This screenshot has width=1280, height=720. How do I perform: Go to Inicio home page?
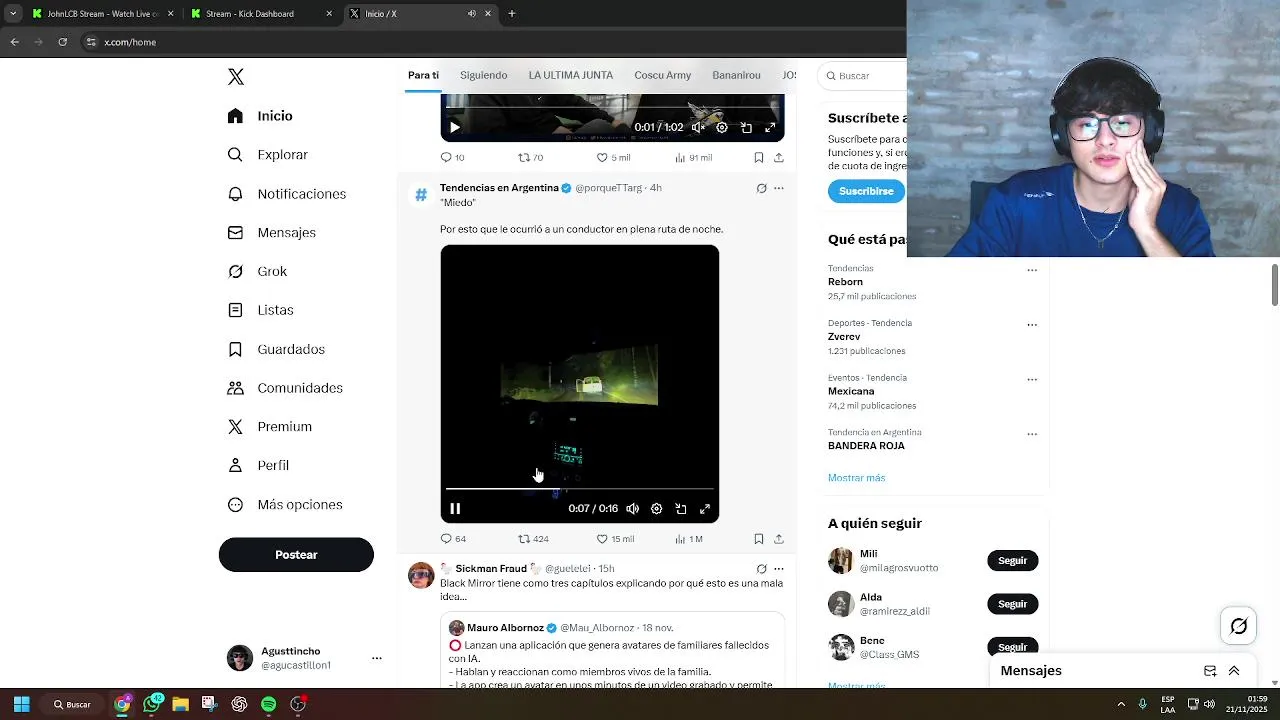[x=260, y=116]
